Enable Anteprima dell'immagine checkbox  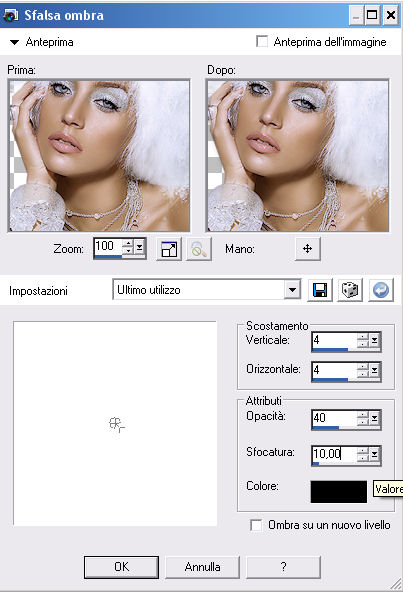tap(262, 41)
